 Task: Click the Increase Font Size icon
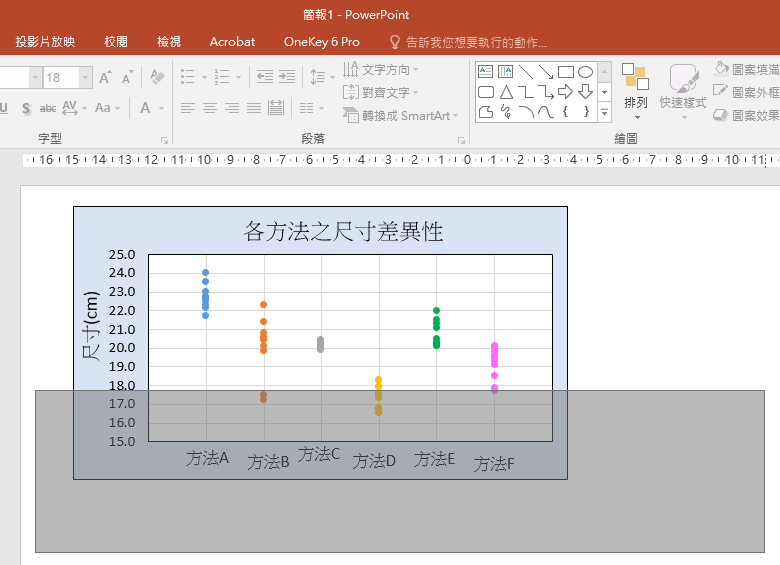105,77
